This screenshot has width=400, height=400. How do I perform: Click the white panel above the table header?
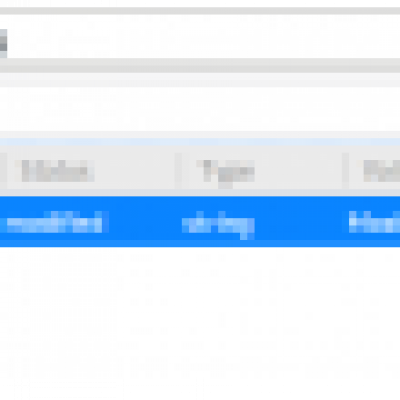point(200,109)
